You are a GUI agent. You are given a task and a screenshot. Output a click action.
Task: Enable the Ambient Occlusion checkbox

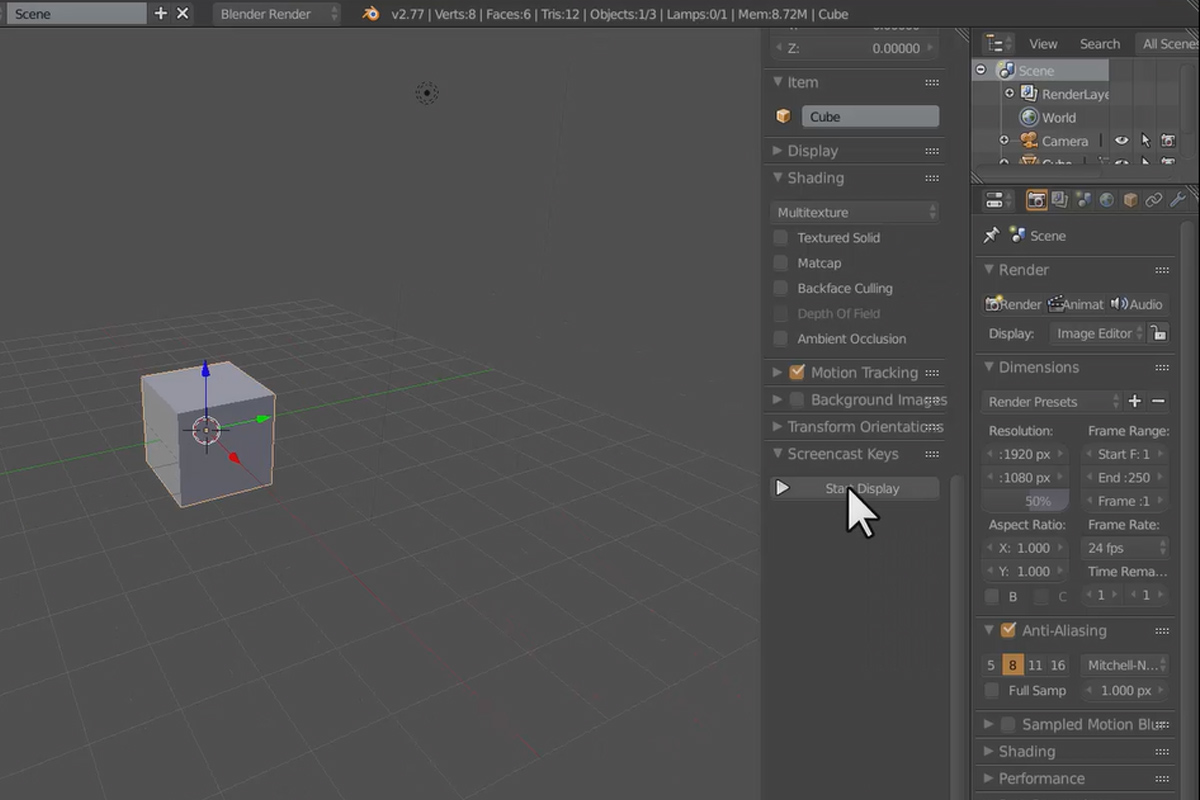tap(781, 339)
